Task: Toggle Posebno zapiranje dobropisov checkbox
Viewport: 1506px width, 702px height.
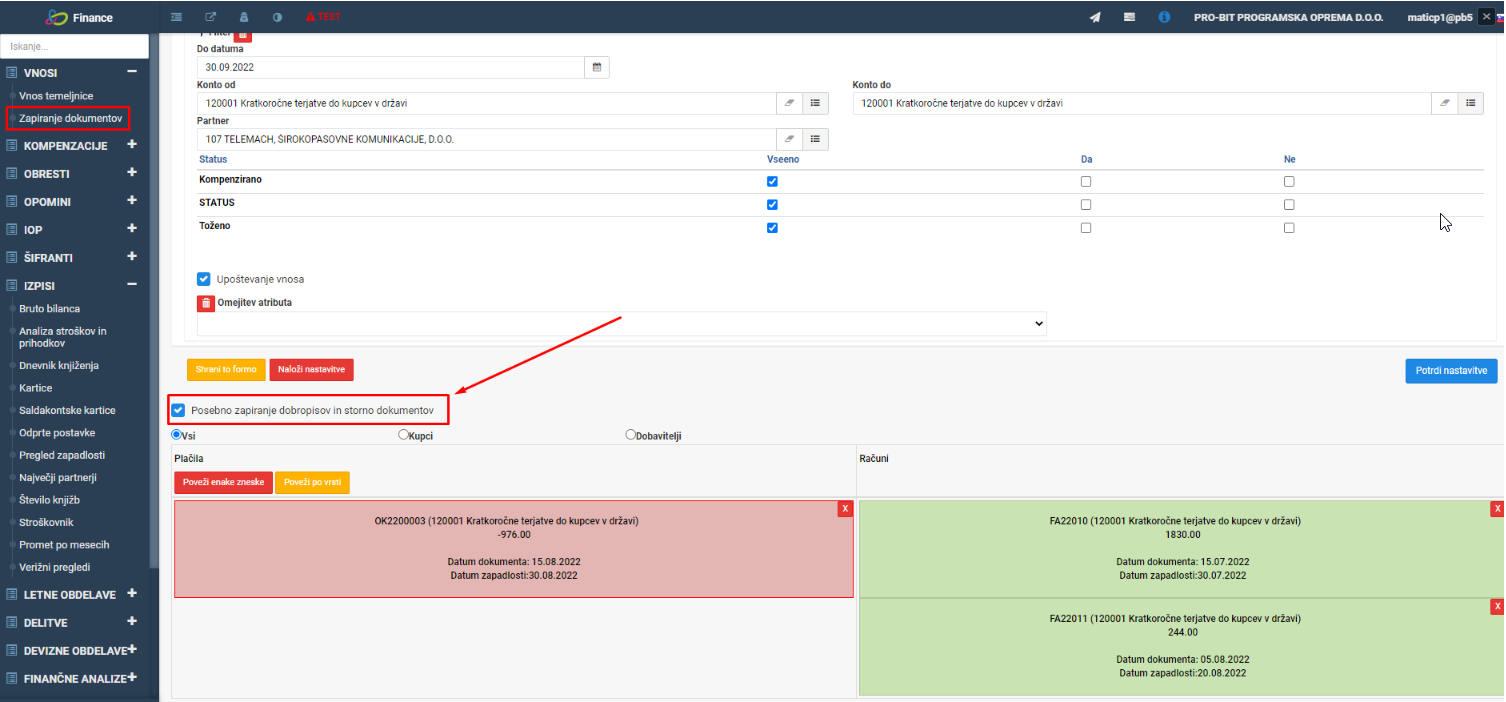Action: (x=178, y=410)
